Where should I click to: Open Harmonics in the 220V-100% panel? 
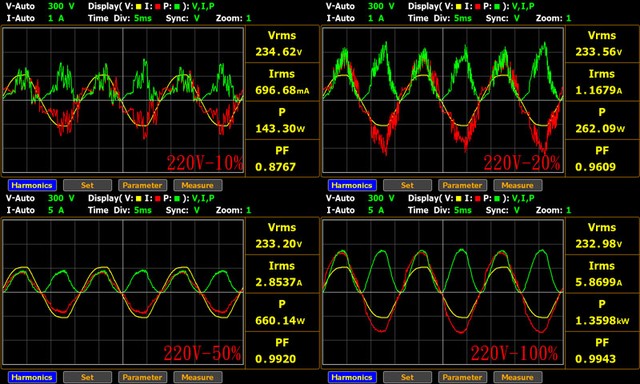(352, 377)
